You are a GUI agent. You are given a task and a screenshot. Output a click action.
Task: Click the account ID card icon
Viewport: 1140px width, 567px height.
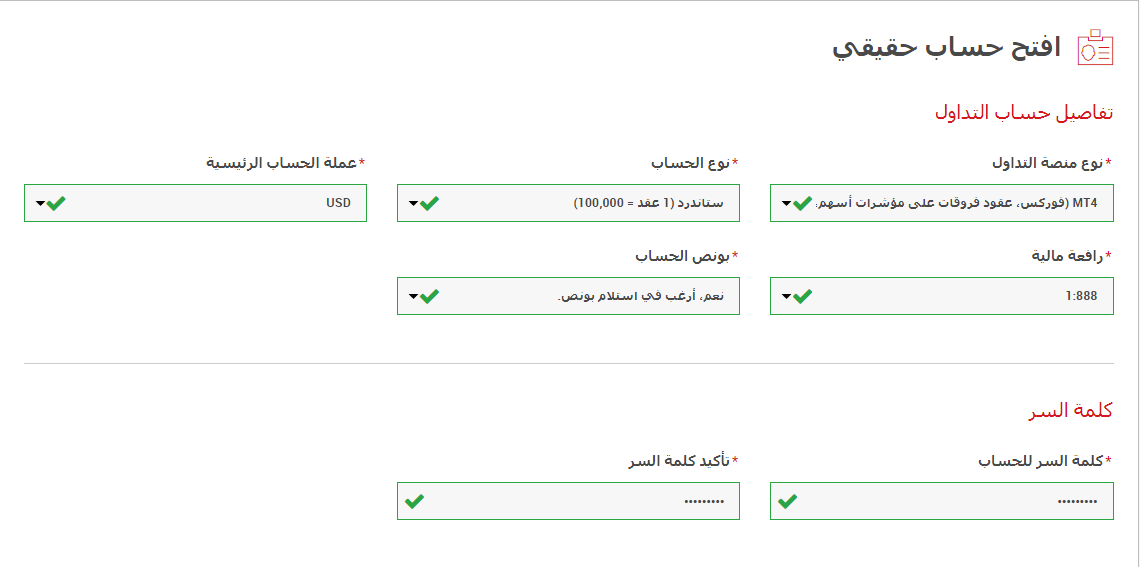click(1095, 48)
